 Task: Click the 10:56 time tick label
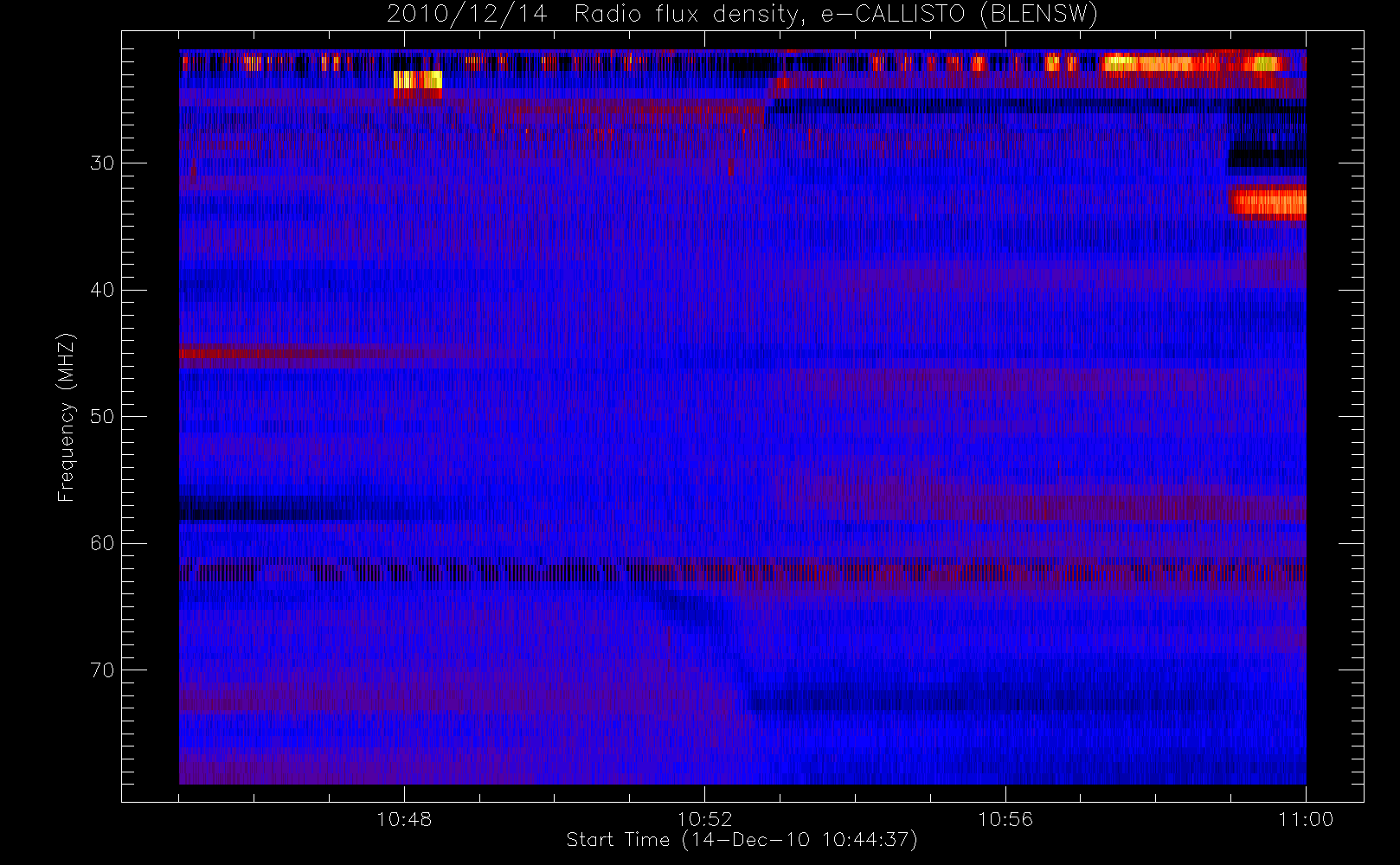pos(1005,819)
